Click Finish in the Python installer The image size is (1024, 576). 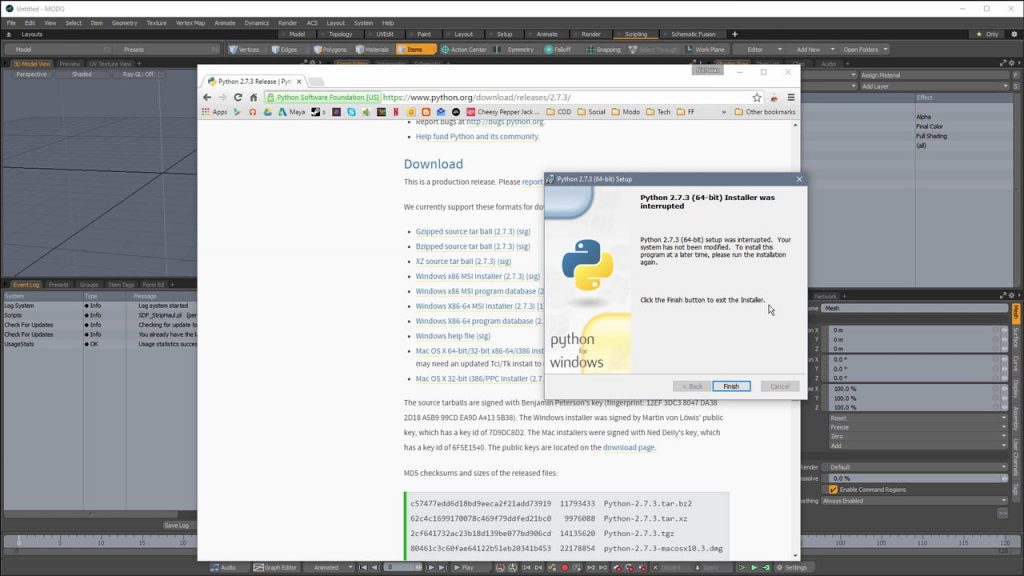click(x=731, y=386)
